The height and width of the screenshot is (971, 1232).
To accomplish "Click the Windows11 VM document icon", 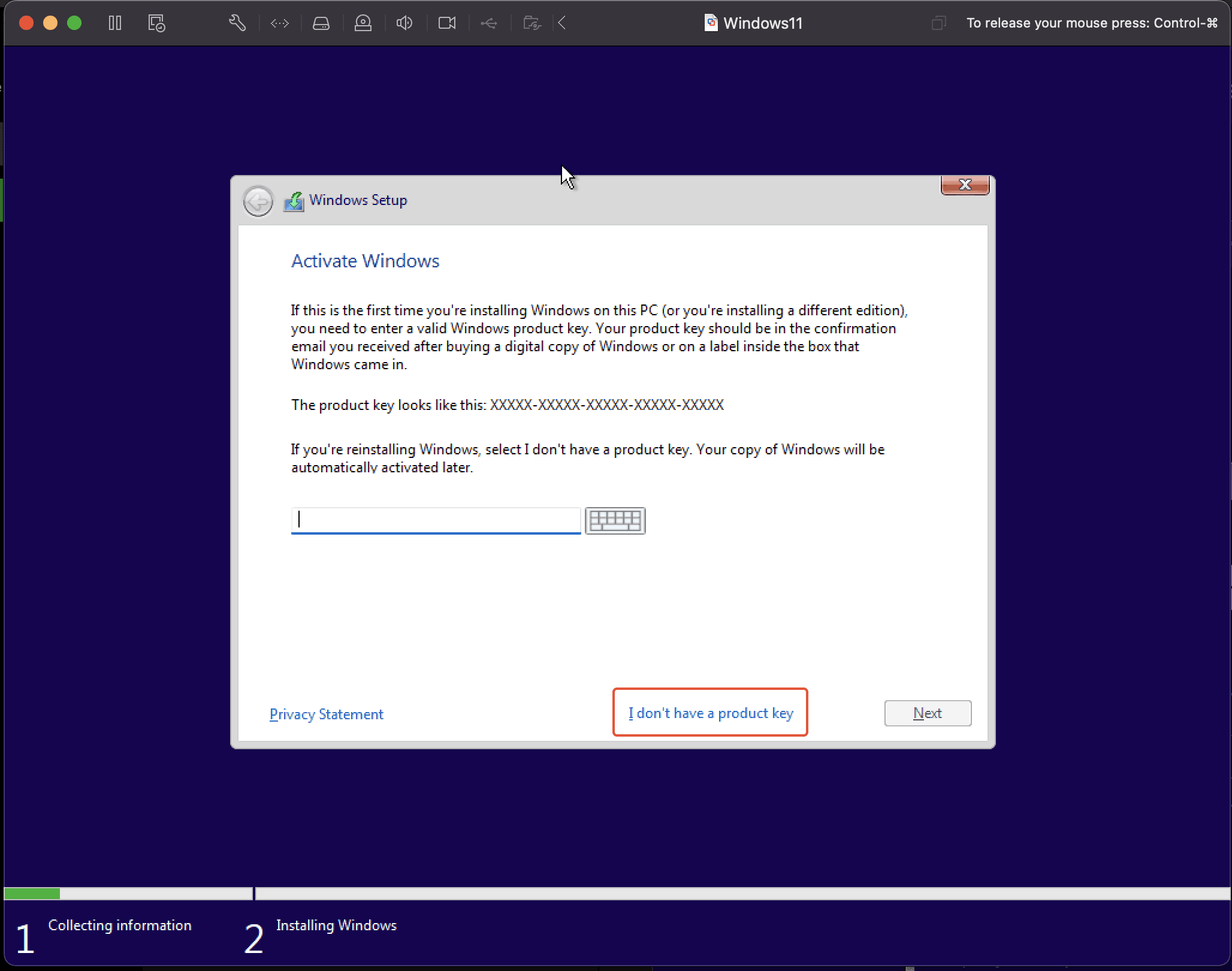I will coord(711,23).
